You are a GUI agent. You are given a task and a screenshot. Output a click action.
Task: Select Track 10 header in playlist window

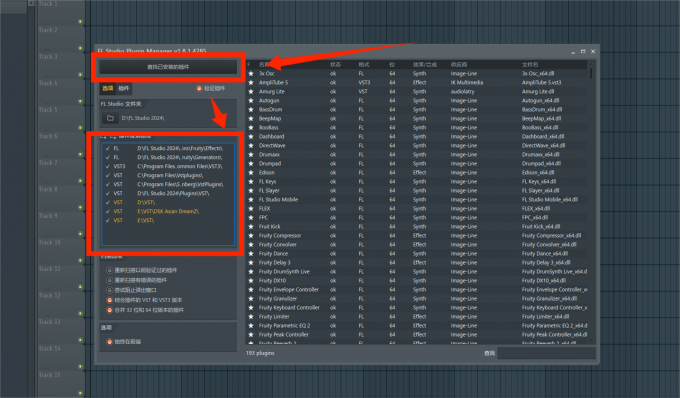point(50,242)
